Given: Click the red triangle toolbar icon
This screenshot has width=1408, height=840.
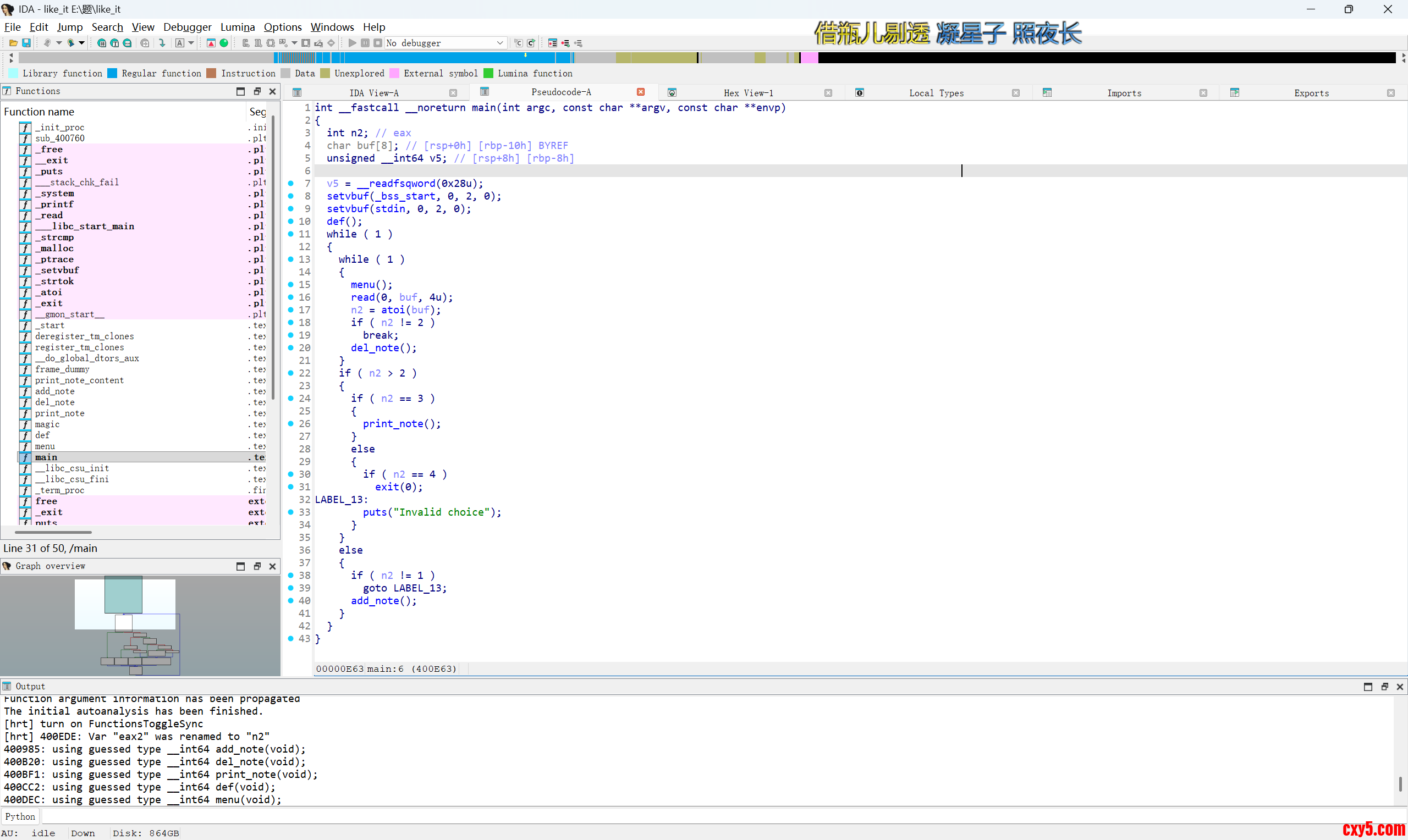Looking at the screenshot, I should tap(211, 43).
